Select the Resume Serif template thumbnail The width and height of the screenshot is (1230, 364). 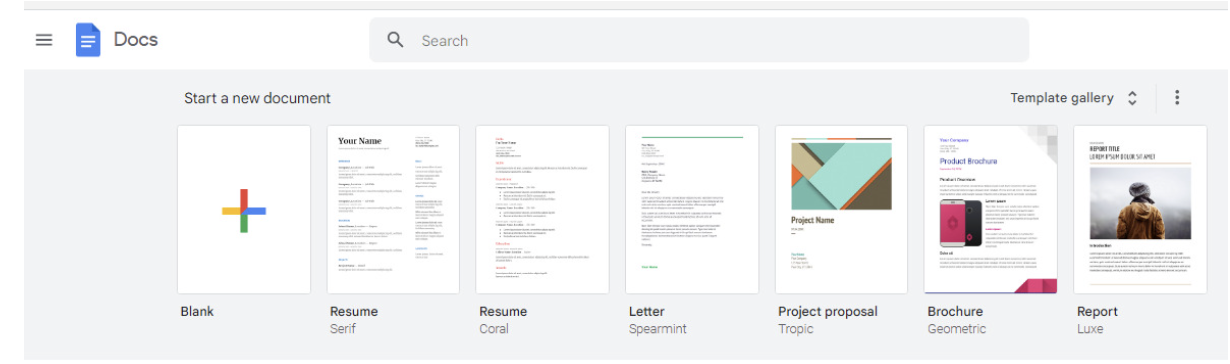point(393,210)
